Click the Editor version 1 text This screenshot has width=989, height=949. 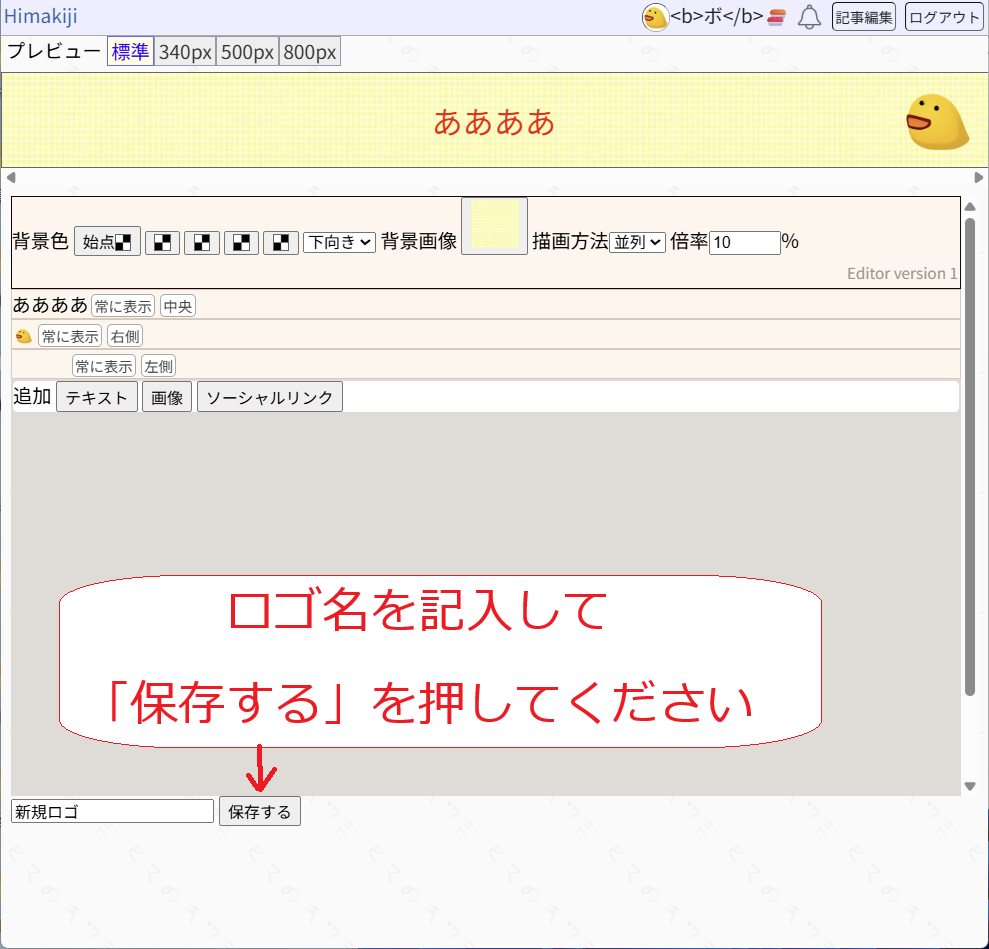(902, 274)
